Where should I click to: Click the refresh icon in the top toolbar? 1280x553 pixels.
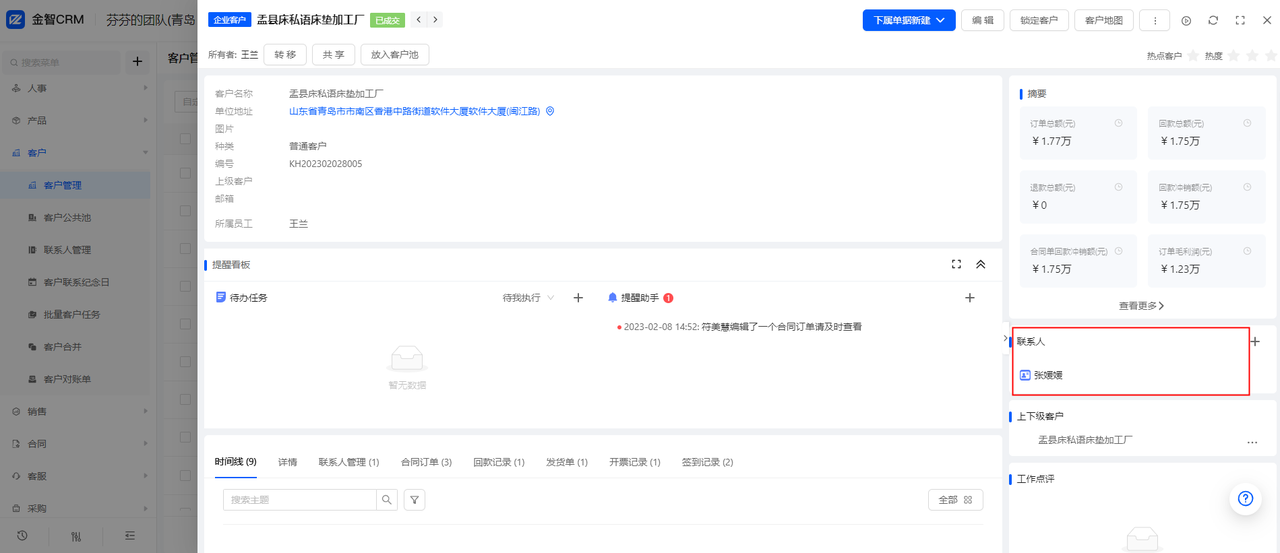[1213, 20]
